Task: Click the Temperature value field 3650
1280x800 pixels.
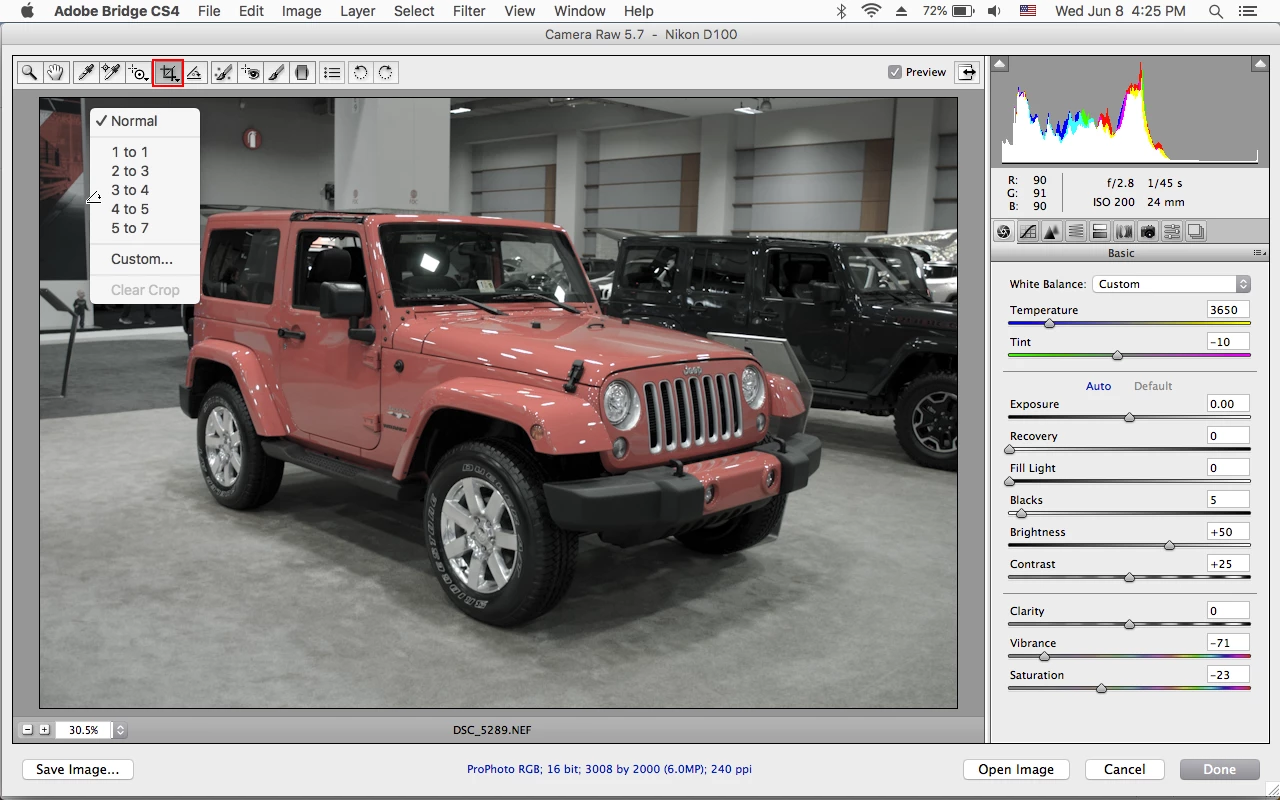Action: [x=1227, y=310]
